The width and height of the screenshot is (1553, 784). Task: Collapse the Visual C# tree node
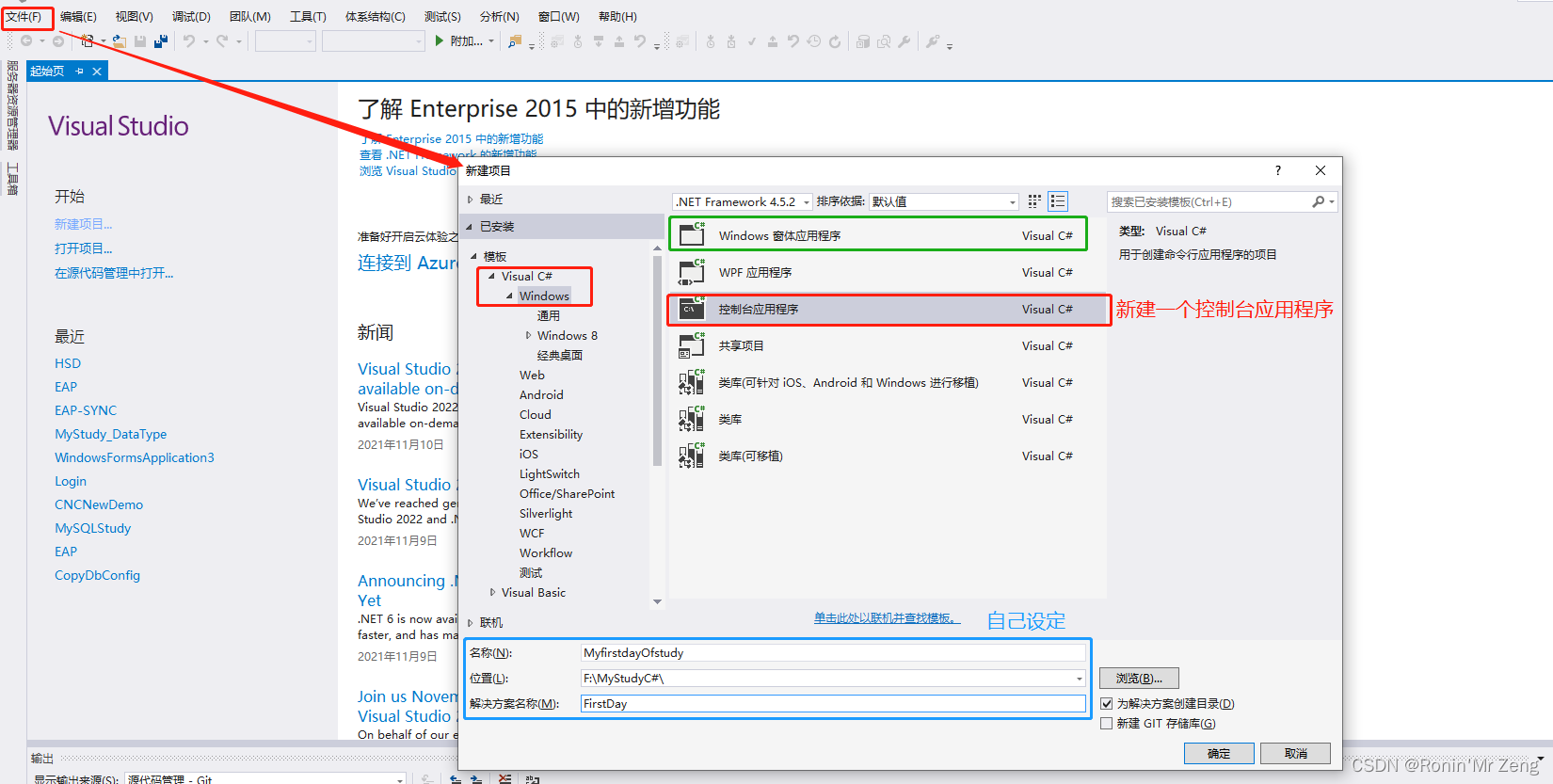point(491,276)
